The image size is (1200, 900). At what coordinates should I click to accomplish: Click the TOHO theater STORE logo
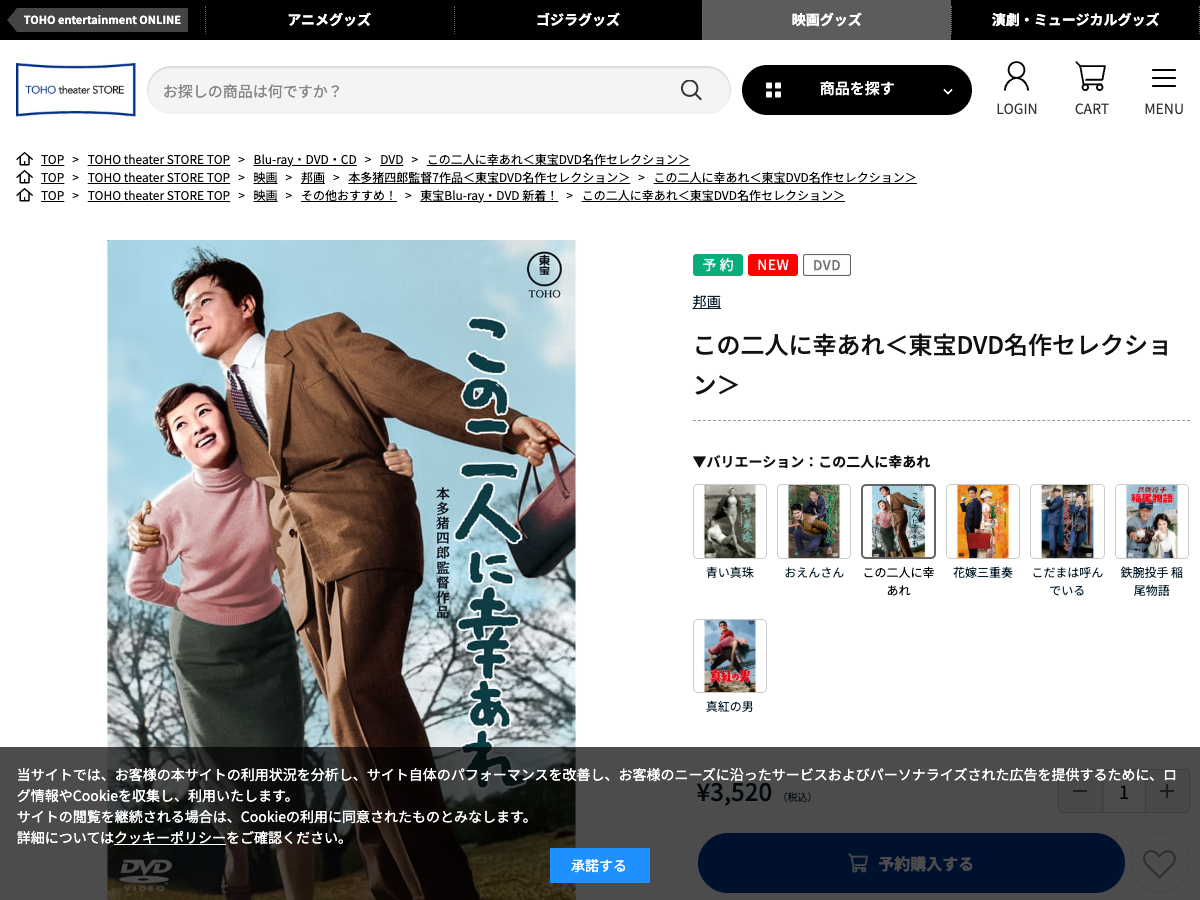(x=76, y=90)
